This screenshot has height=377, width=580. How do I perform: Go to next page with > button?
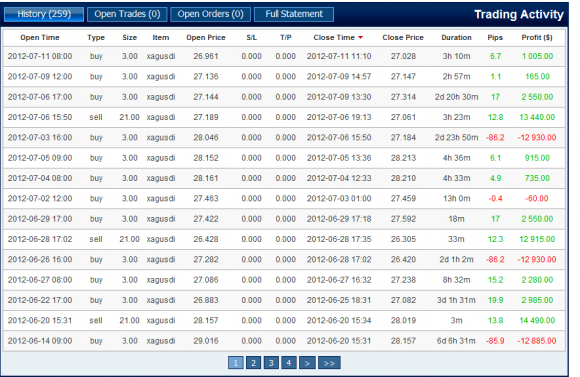coord(307,363)
